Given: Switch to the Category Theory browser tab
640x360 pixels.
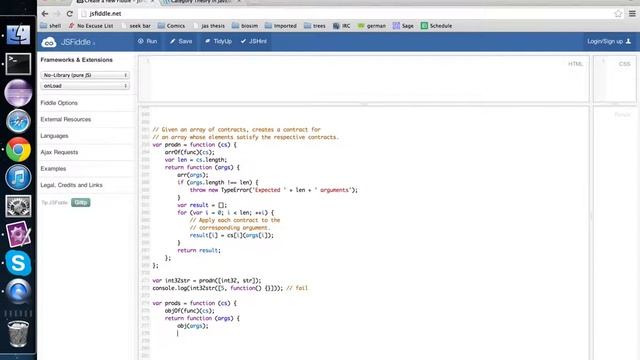Looking at the screenshot, I should click(x=200, y=2).
